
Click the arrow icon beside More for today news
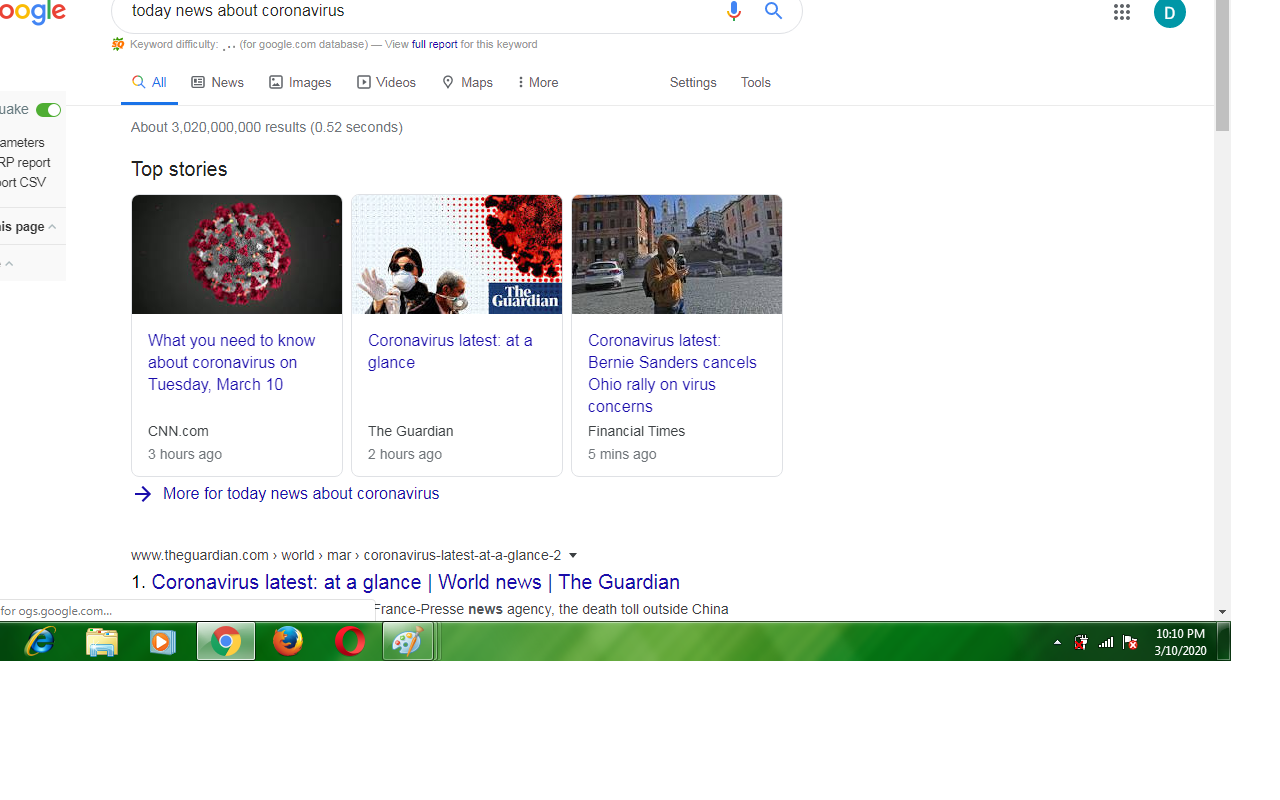click(x=143, y=494)
